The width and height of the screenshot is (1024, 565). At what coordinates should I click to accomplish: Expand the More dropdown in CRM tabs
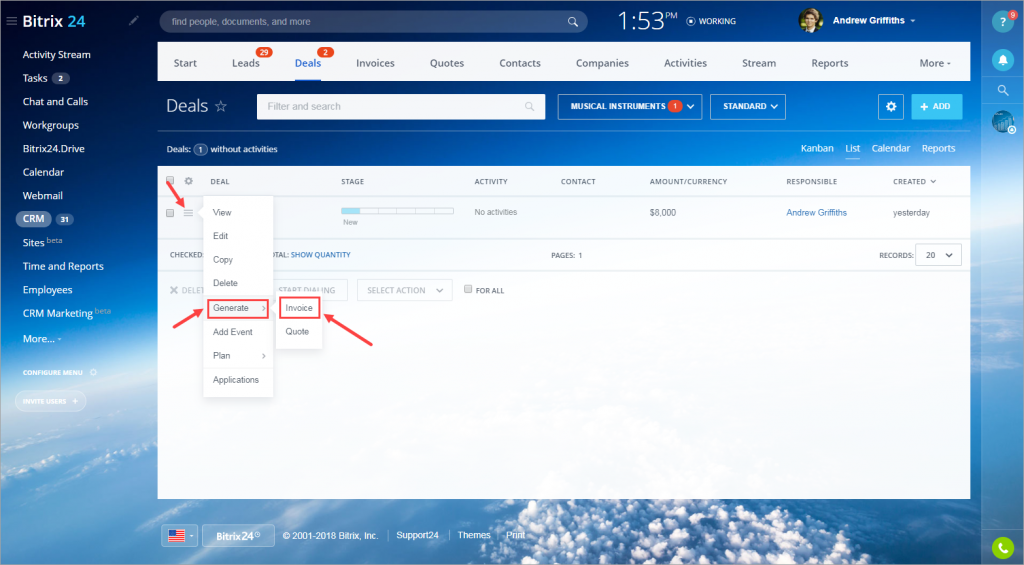(935, 63)
